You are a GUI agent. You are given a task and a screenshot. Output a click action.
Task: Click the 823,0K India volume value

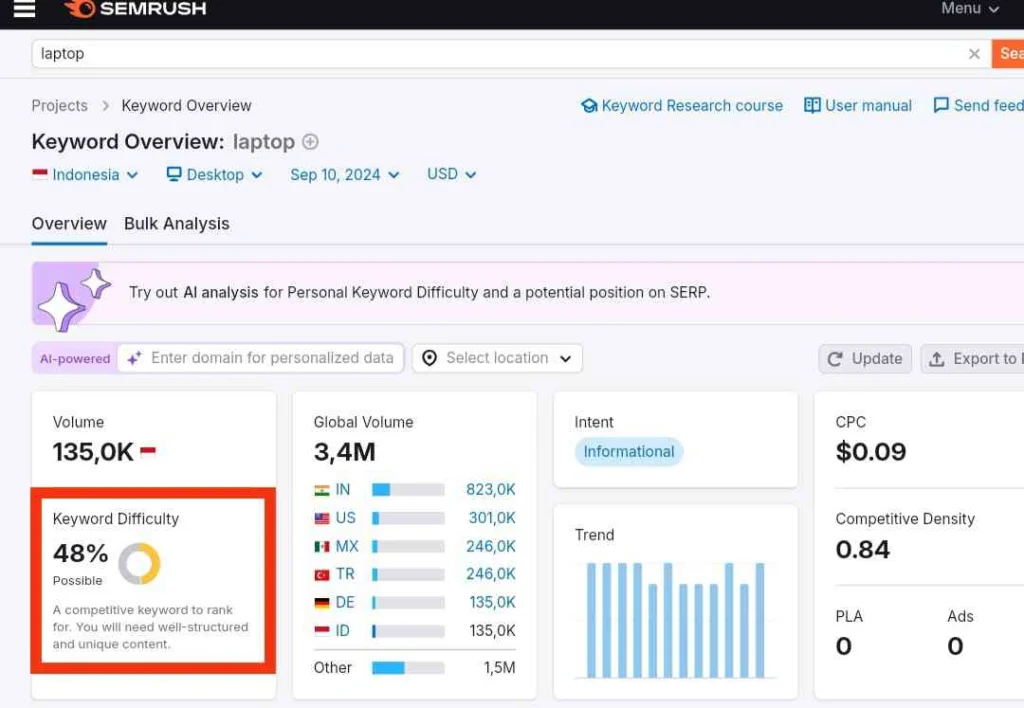490,490
